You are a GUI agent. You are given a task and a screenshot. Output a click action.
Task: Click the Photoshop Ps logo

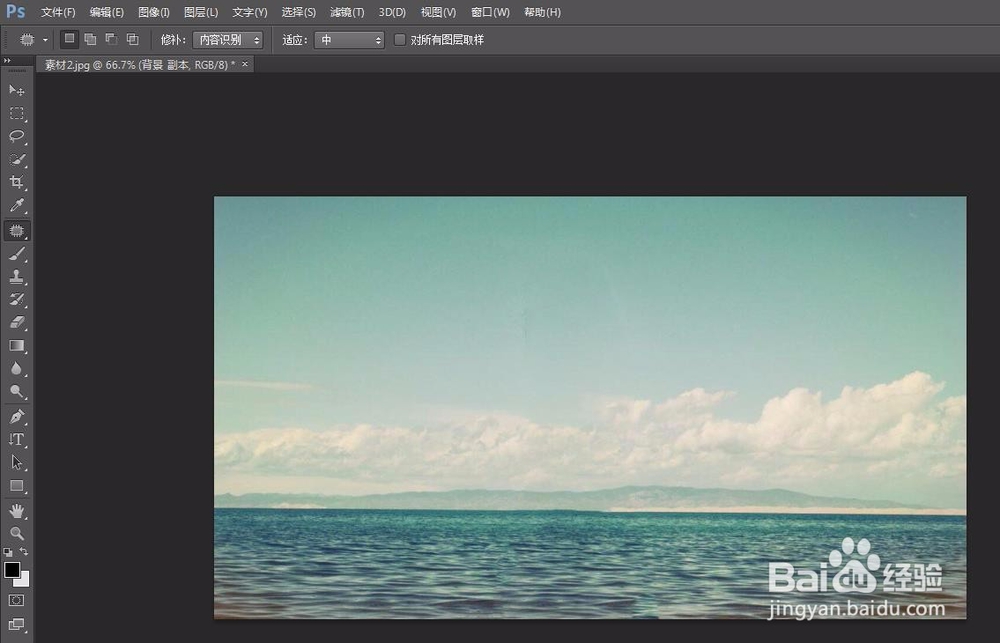click(x=15, y=11)
